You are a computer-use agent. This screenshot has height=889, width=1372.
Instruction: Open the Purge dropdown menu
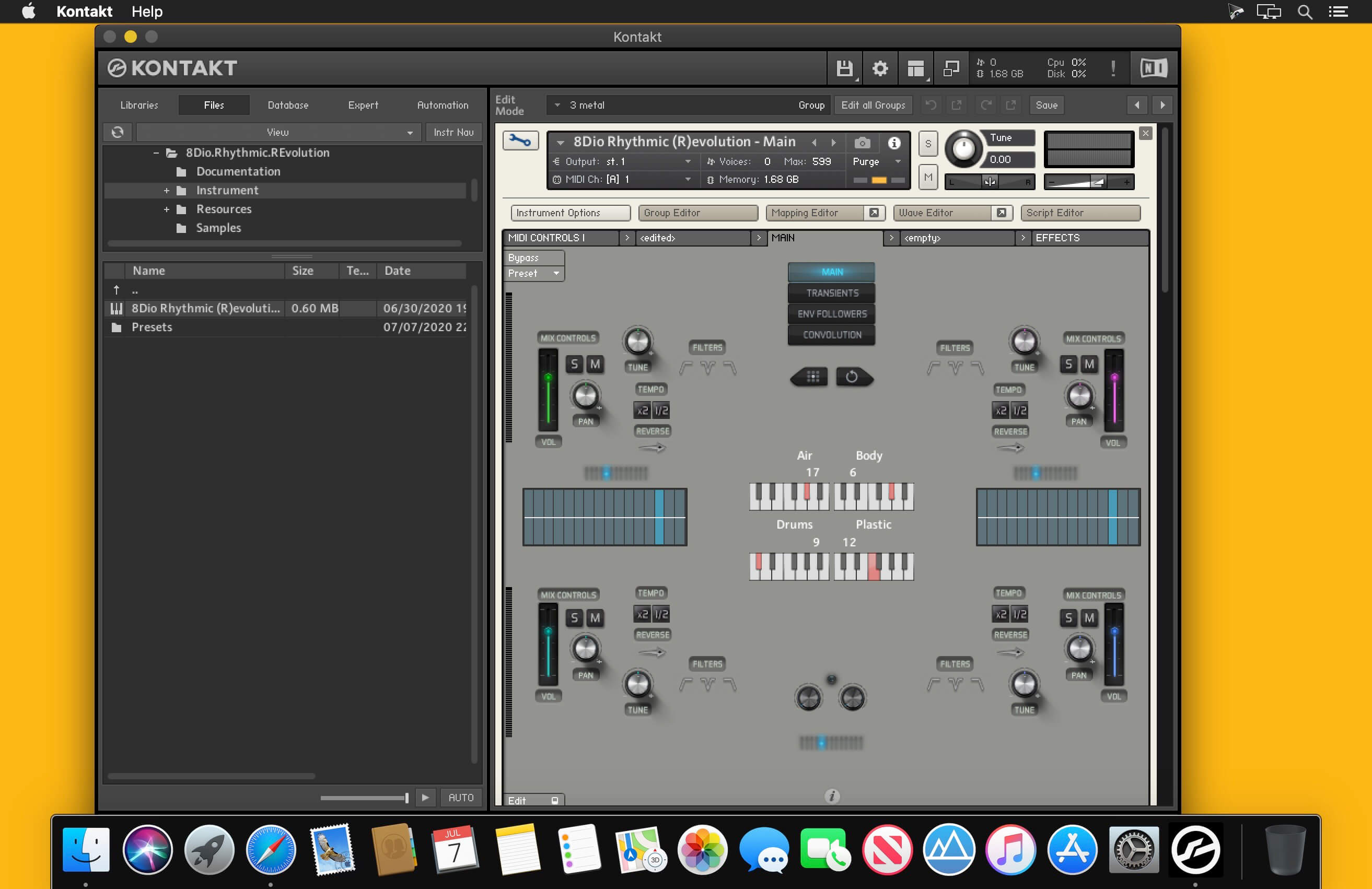pyautogui.click(x=876, y=161)
